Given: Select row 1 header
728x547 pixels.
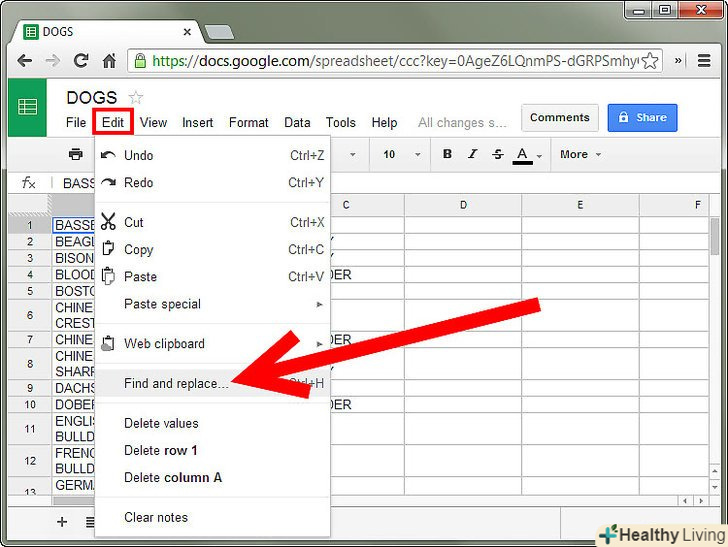Looking at the screenshot, I should [30, 225].
